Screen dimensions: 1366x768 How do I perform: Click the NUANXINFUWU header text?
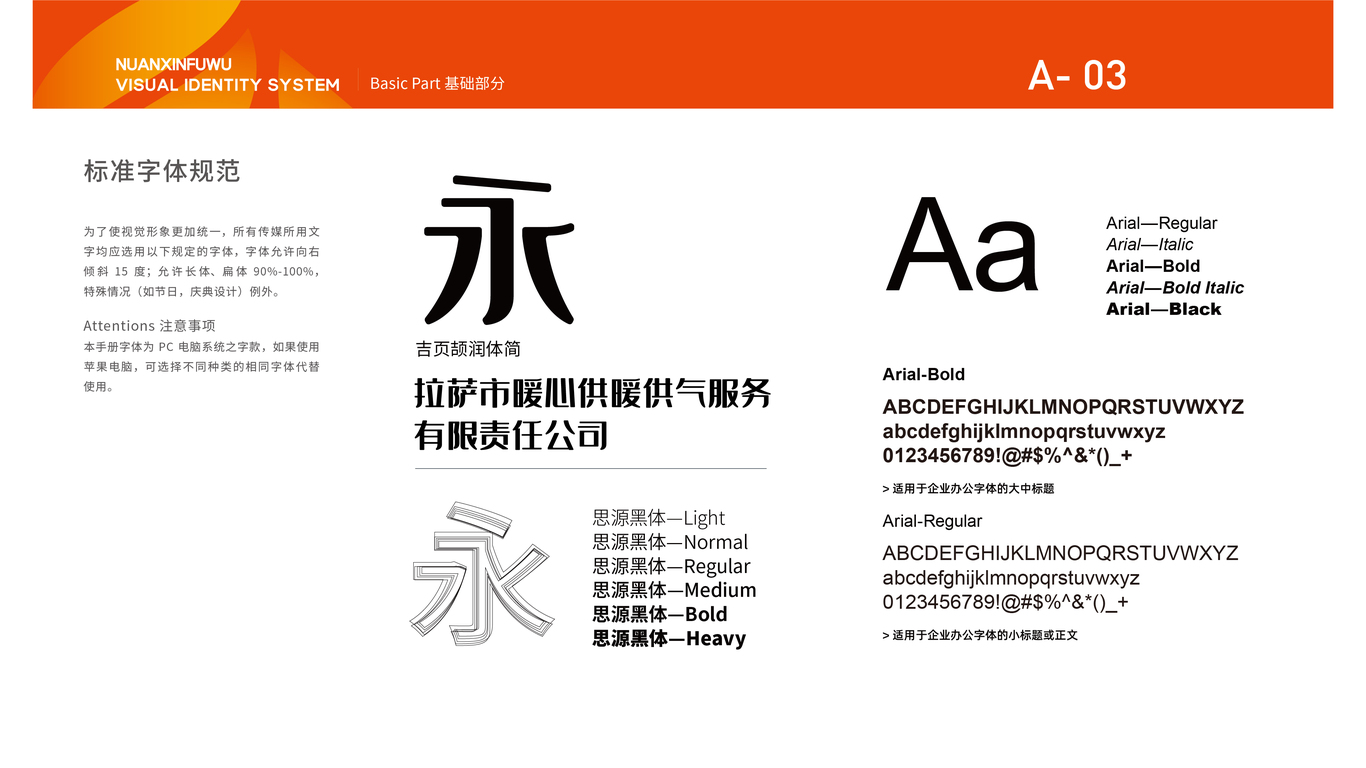[173, 64]
